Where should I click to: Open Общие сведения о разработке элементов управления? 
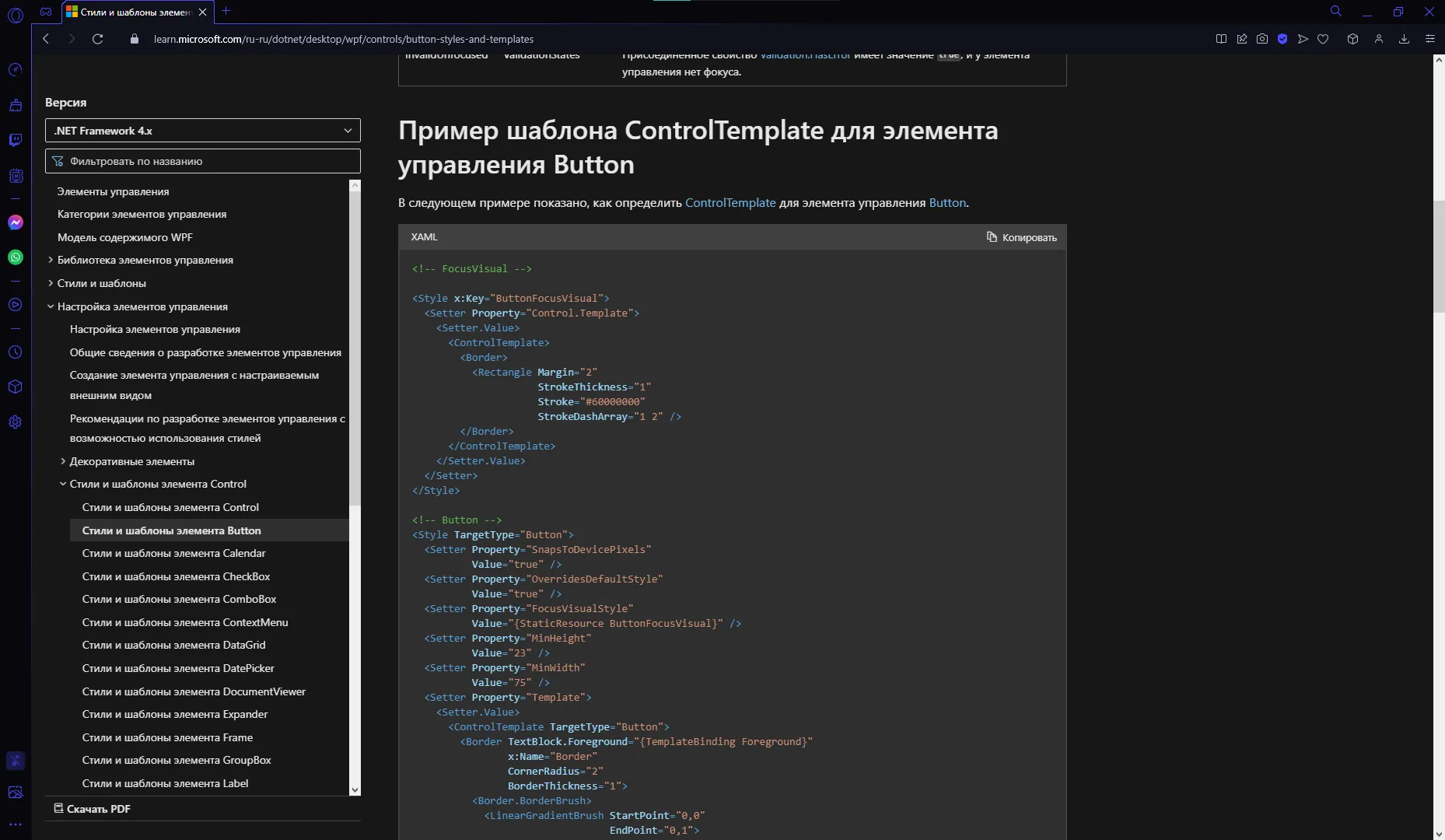(205, 352)
